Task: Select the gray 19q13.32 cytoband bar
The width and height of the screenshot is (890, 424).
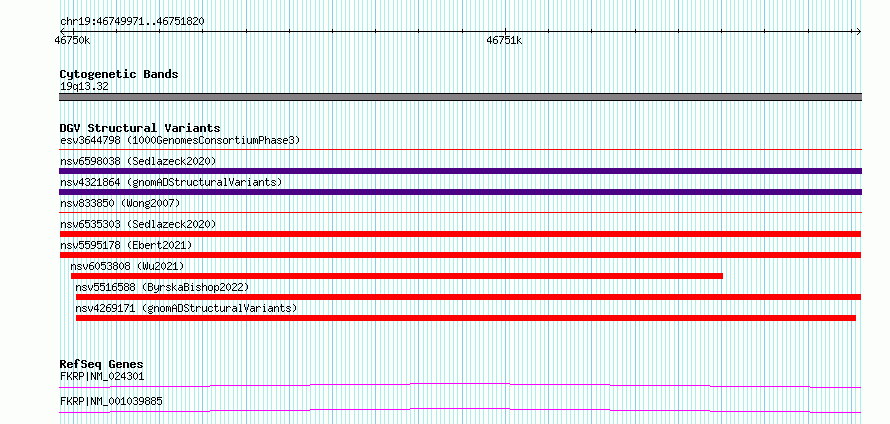Action: pos(460,97)
